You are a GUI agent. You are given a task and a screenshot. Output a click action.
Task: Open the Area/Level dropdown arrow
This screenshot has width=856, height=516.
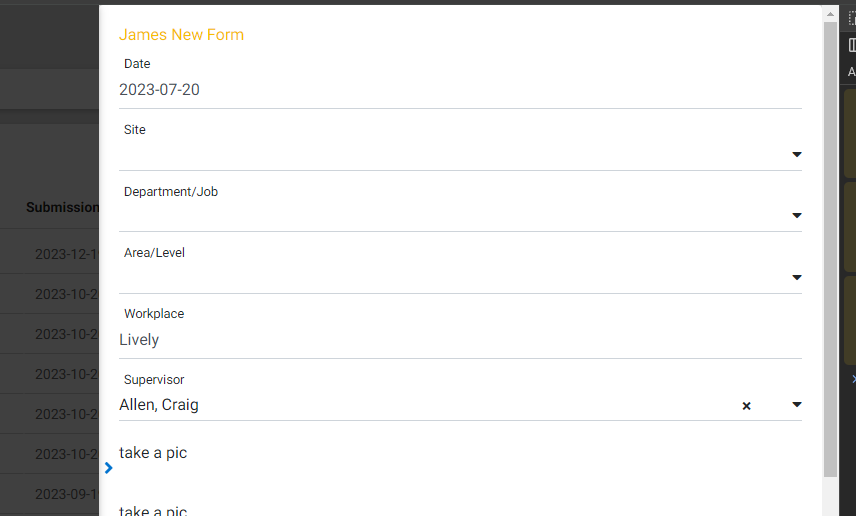796,277
